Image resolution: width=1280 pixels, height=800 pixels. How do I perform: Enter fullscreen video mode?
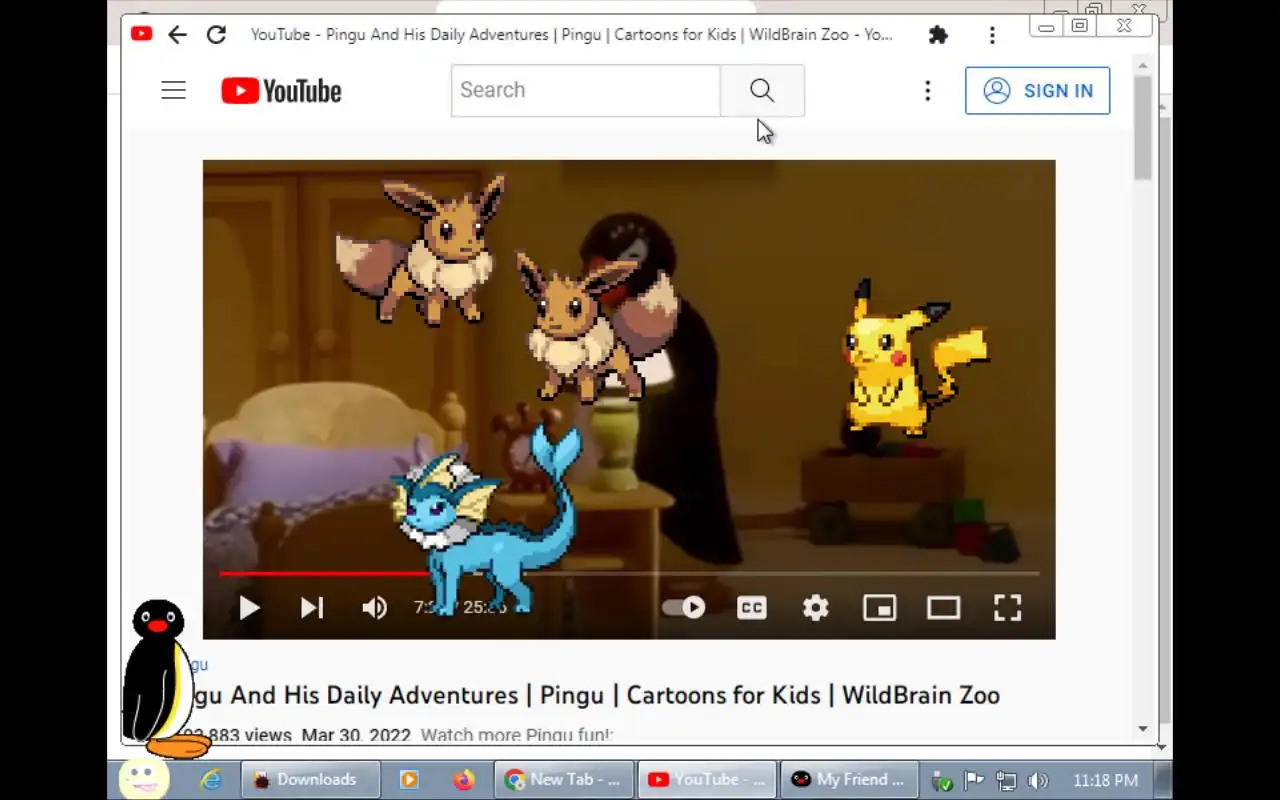pos(1007,608)
